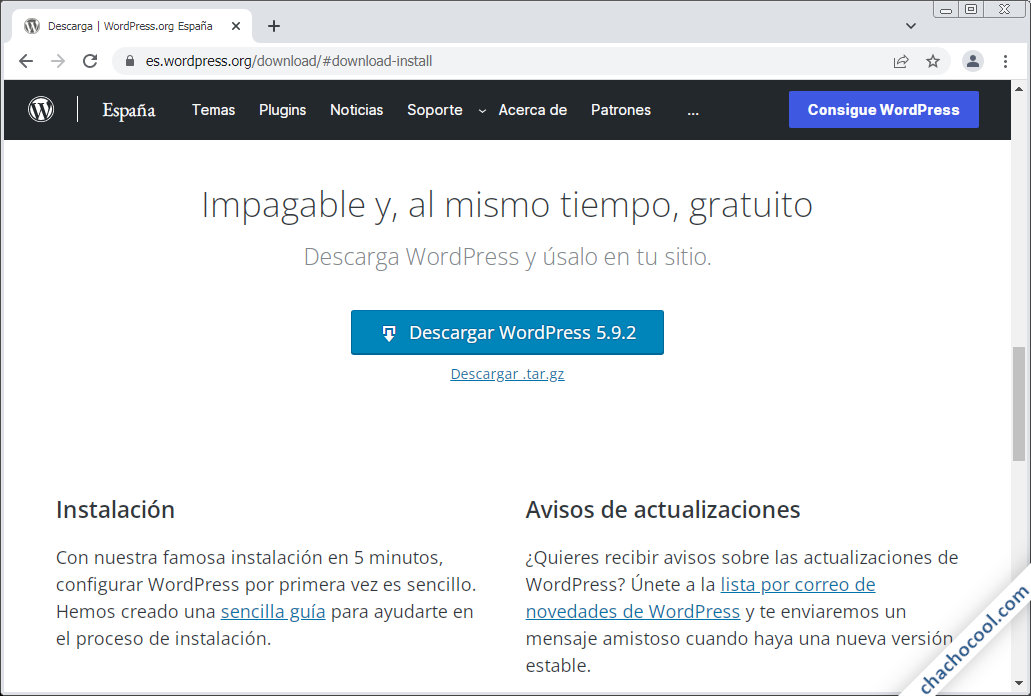
Task: Expand the Soporte submenu arrow
Action: (482, 111)
